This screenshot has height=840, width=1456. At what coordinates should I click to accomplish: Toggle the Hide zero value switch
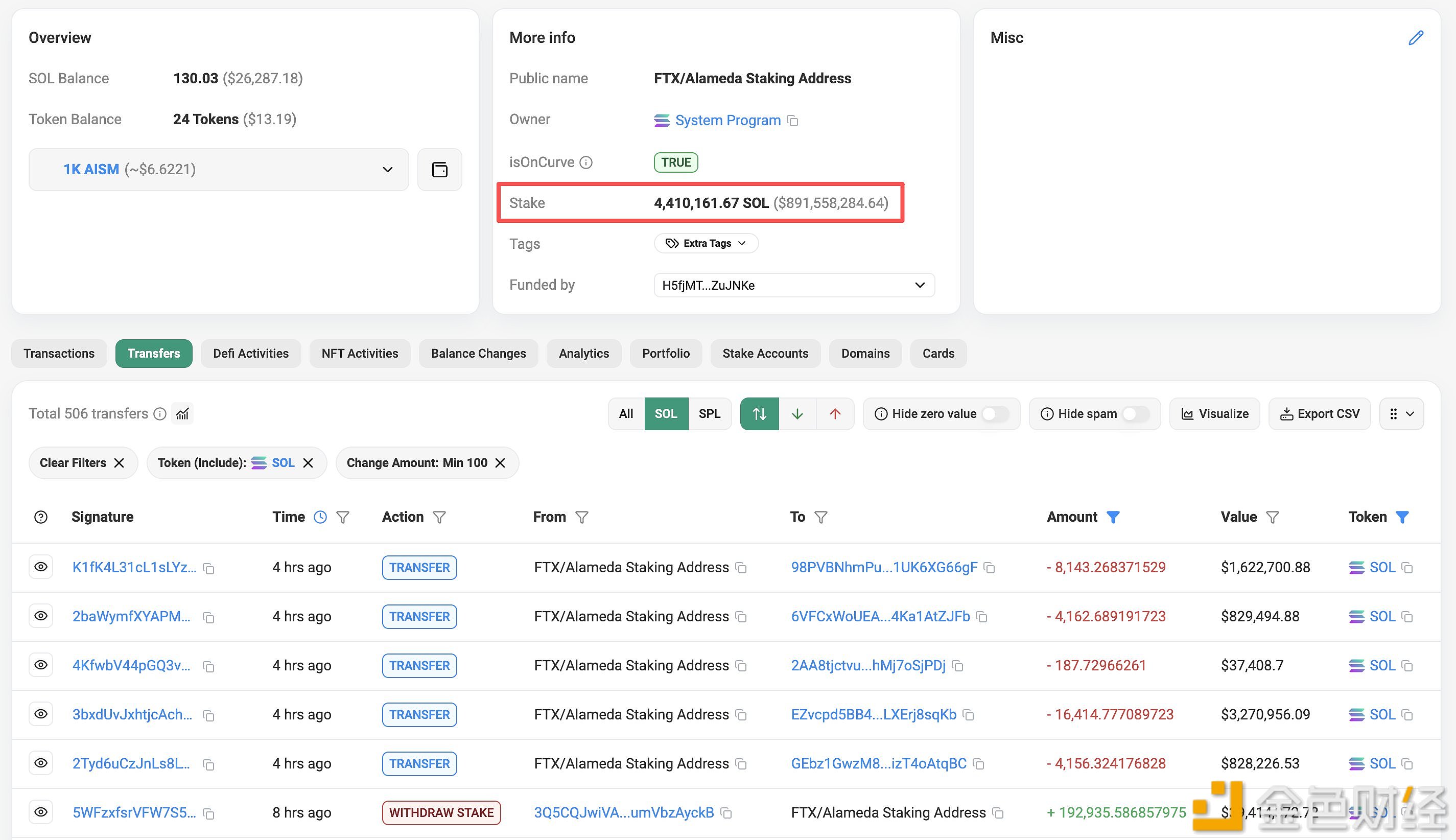[995, 414]
